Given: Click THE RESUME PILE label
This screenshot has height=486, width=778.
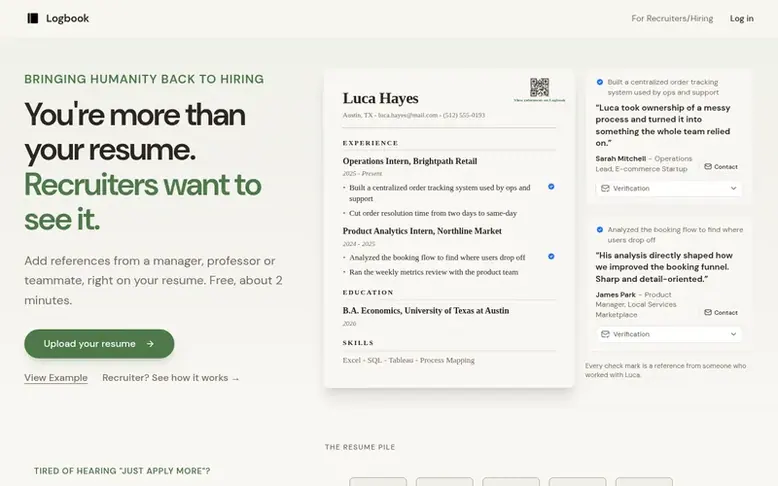Looking at the screenshot, I should (x=360, y=447).
